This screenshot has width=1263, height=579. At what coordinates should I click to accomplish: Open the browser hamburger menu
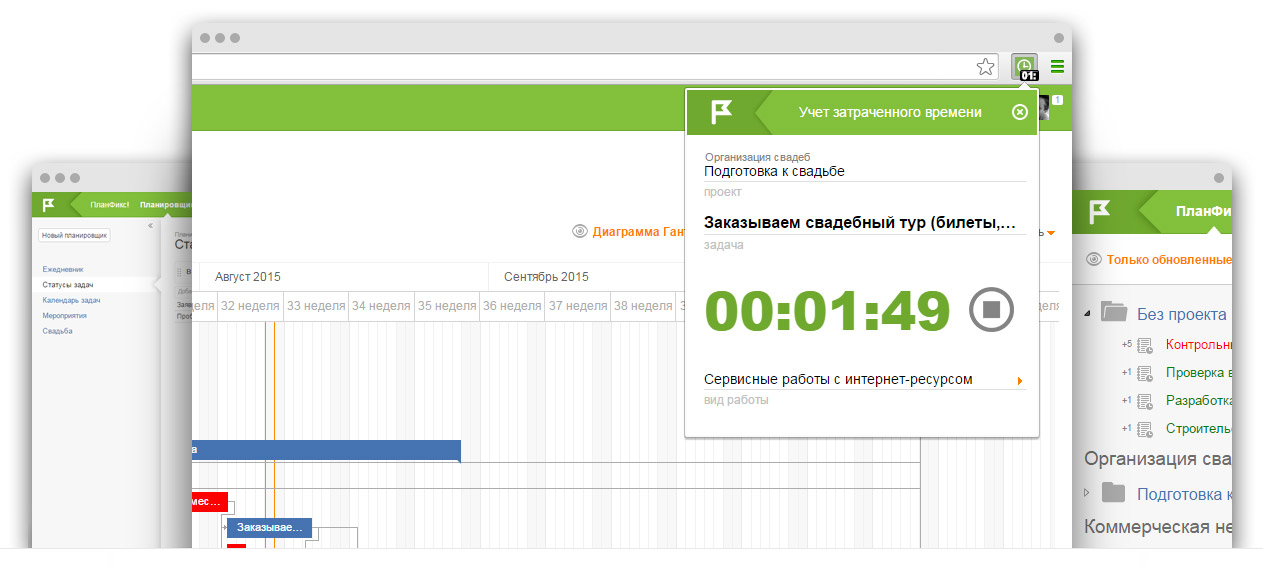tap(1057, 67)
